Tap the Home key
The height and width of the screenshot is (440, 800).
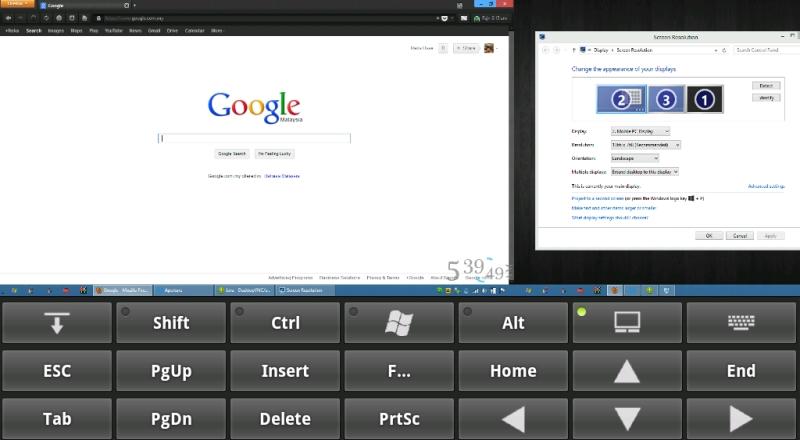pos(513,371)
